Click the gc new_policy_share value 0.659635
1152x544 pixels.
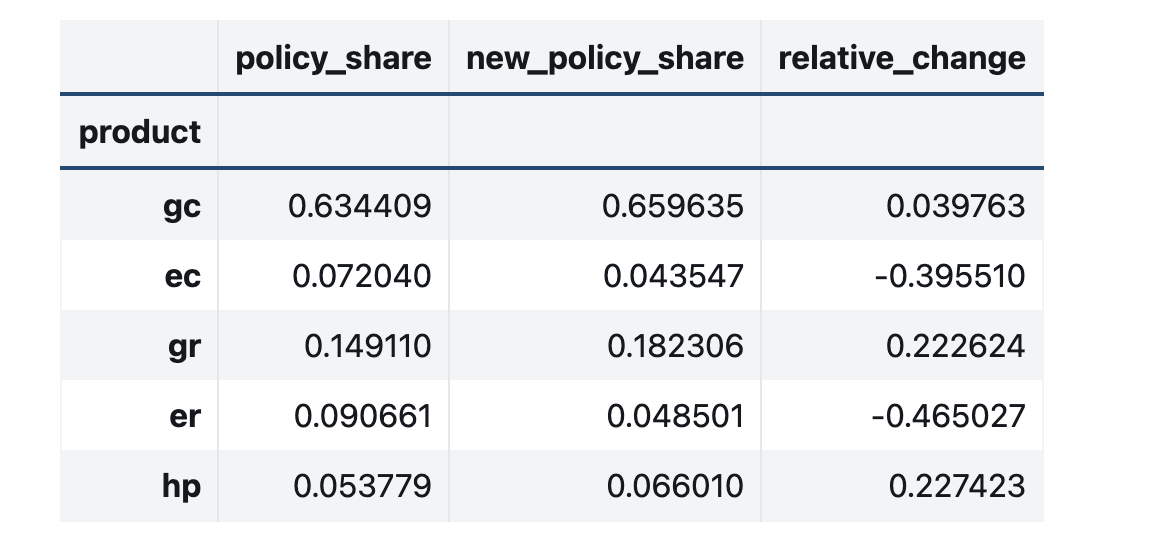coord(673,206)
